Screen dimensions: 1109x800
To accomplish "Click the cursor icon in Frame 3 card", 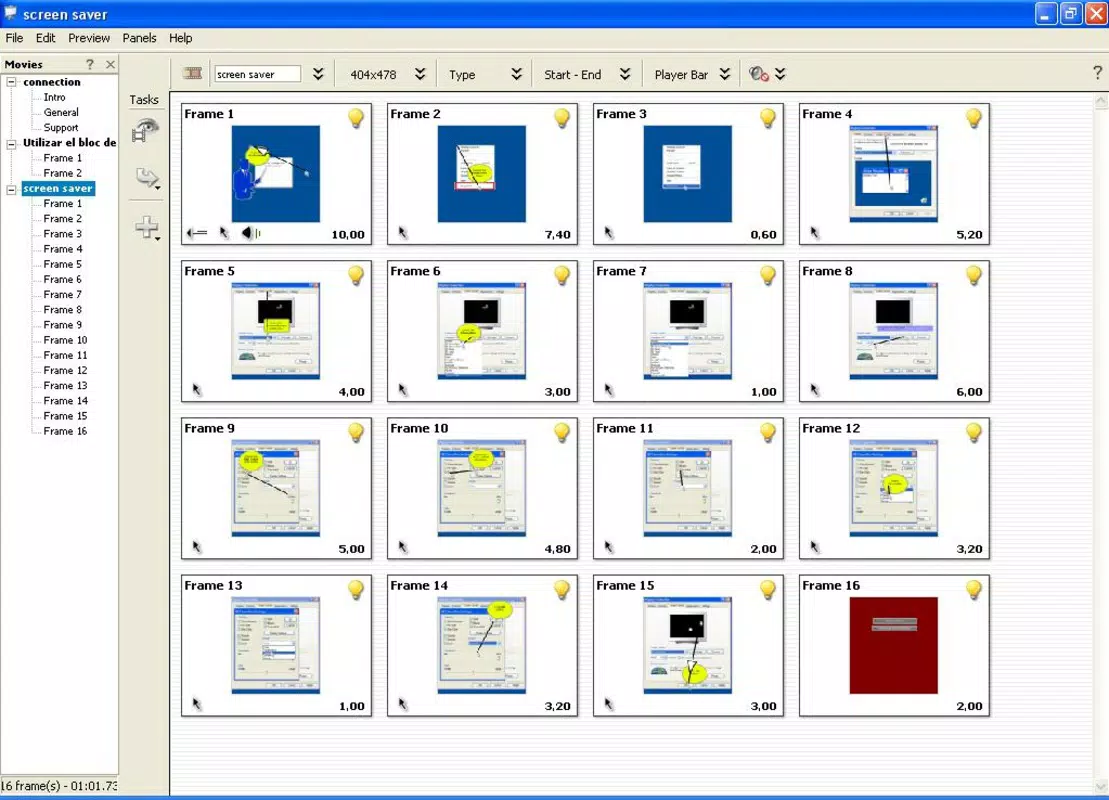I will click(609, 233).
